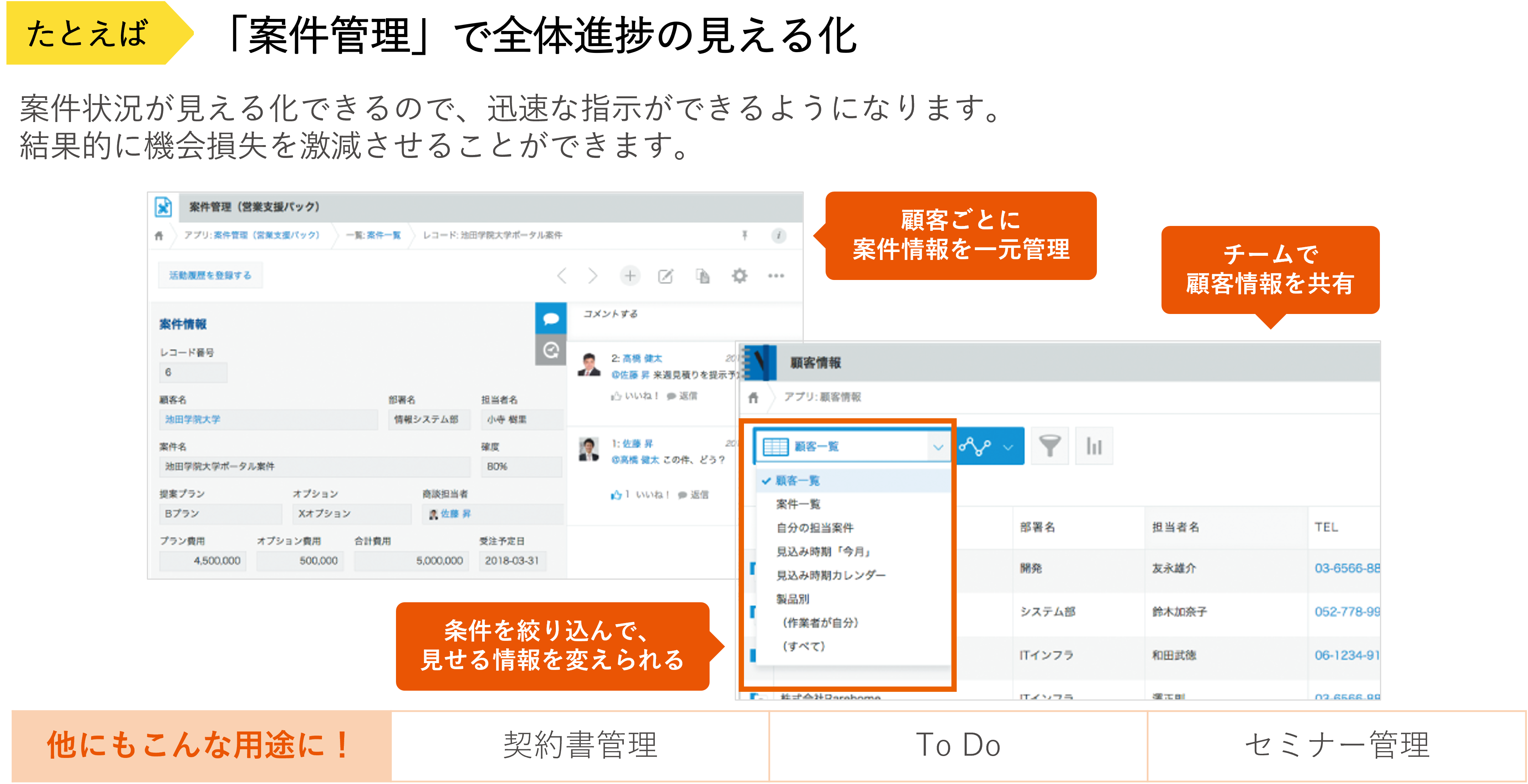Switch to the comments speech bubble tab
Screen dimensions: 1528x784
coord(551,319)
